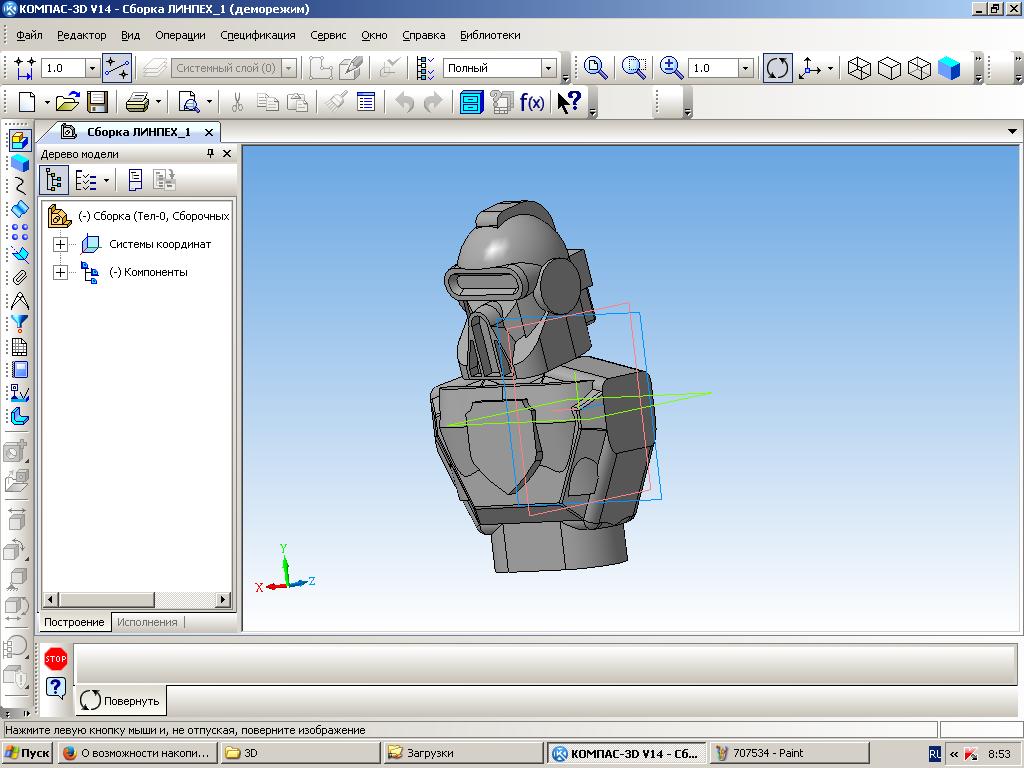Open the Полный display mode dropdown

click(549, 68)
